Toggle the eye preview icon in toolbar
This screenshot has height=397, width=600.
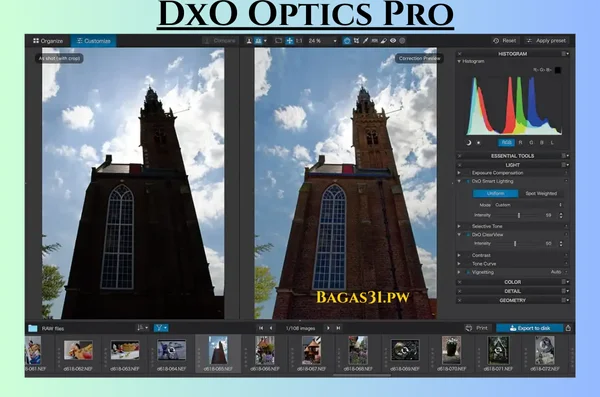tap(393, 41)
